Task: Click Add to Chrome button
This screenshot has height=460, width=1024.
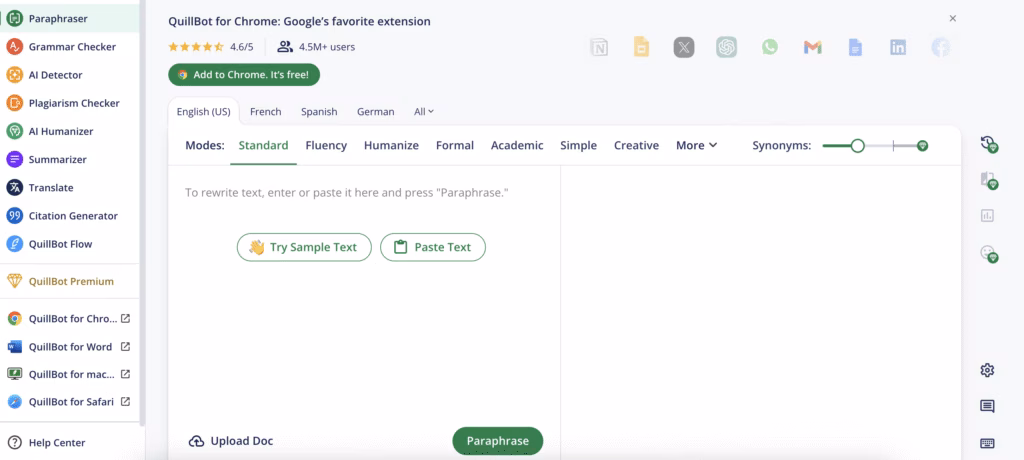Action: pos(244,75)
